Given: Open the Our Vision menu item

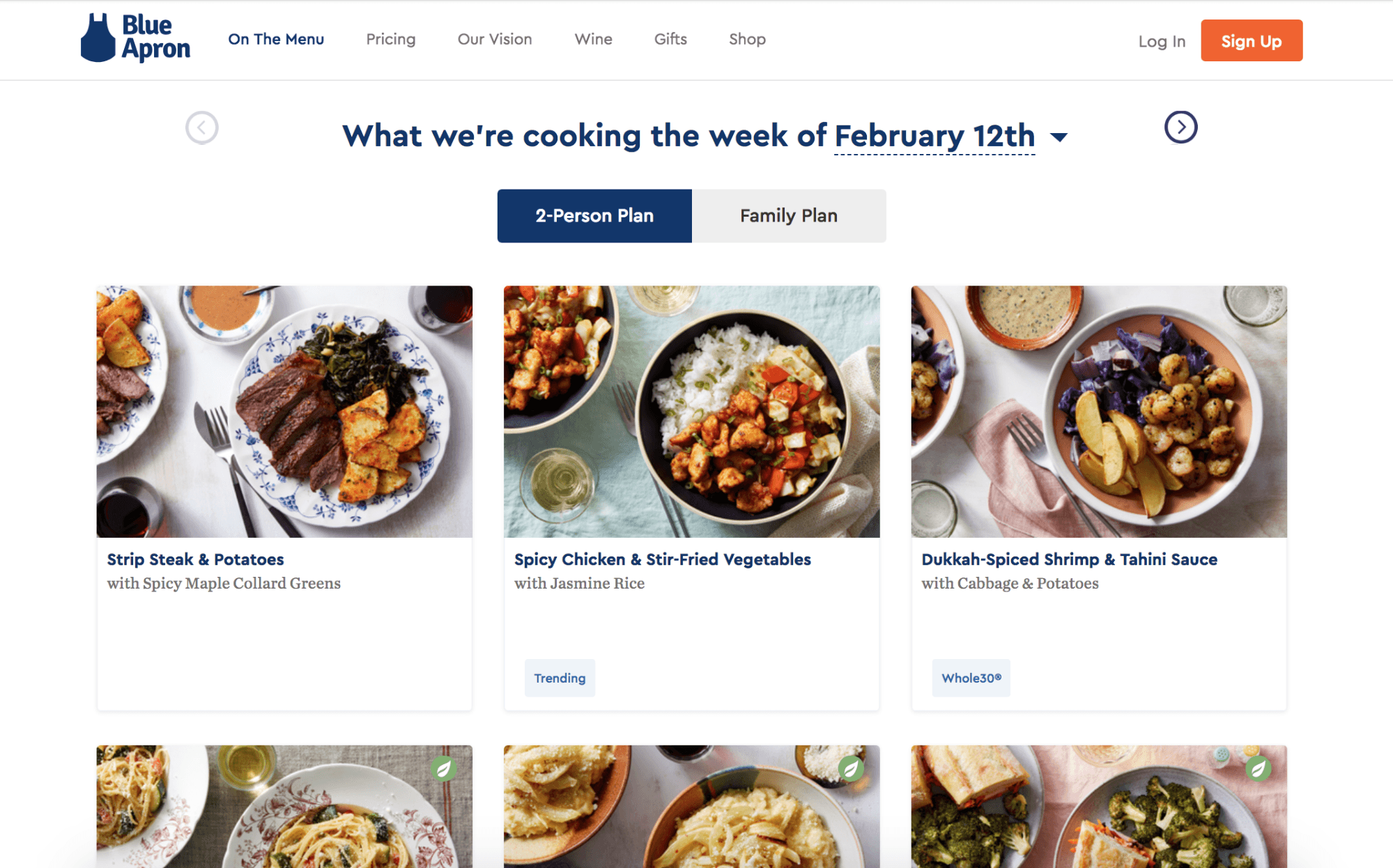Looking at the screenshot, I should coord(495,39).
